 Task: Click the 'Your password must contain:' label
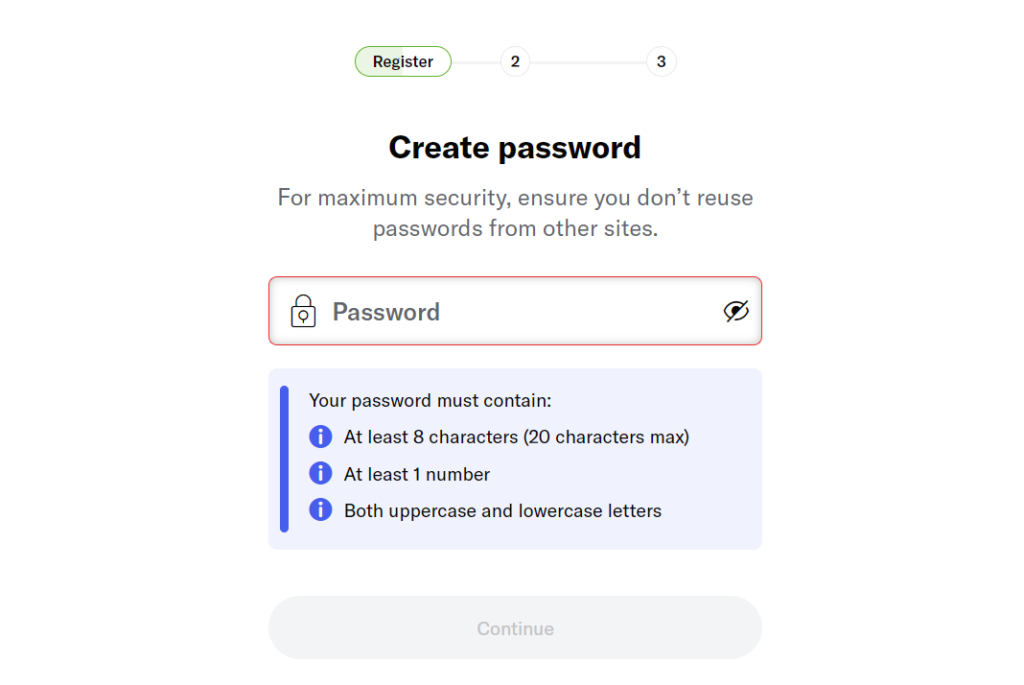pyautogui.click(x=430, y=401)
